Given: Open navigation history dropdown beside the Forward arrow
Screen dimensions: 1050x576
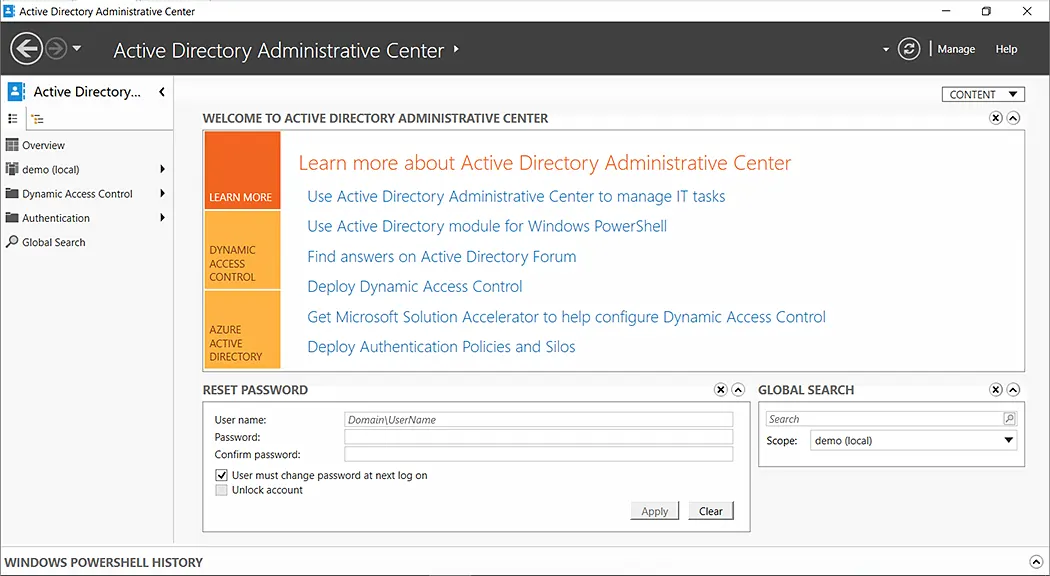Looking at the screenshot, I should pos(76,48).
